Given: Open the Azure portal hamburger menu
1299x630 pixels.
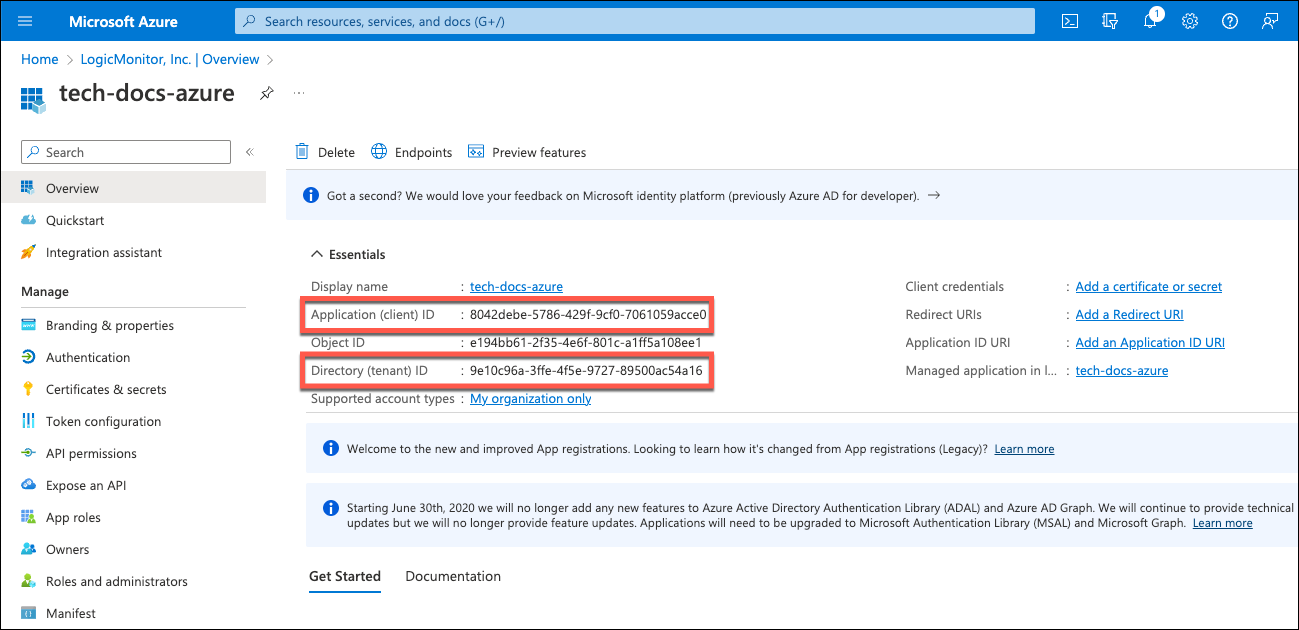Looking at the screenshot, I should 25,21.
